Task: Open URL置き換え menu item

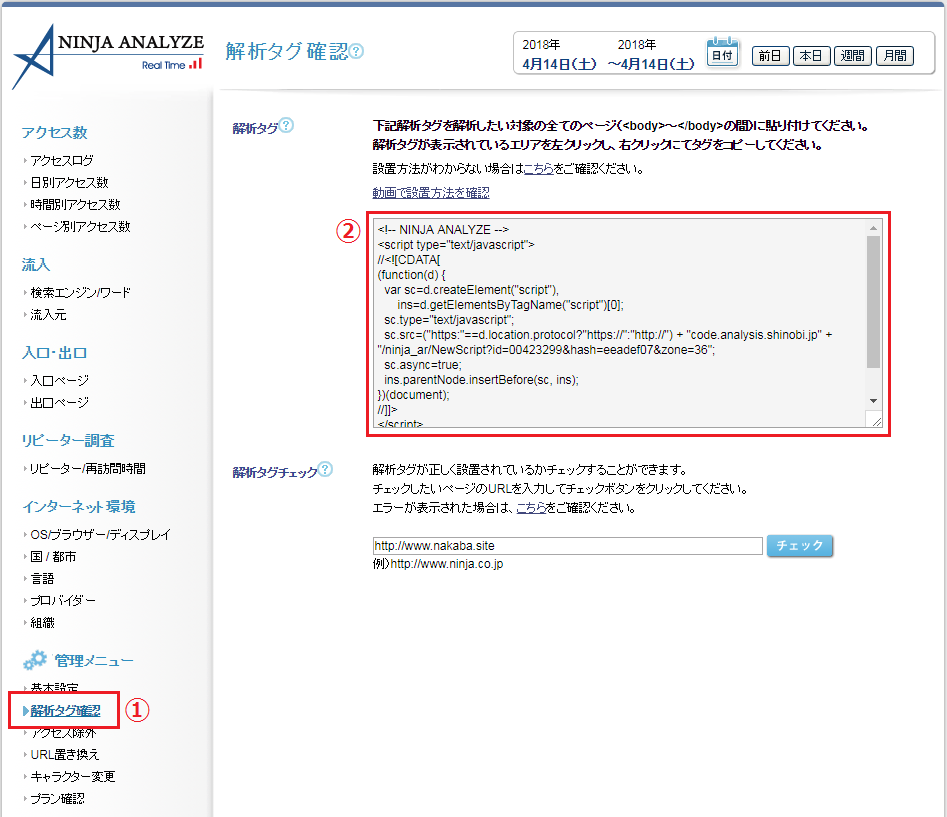Action: [x=64, y=755]
